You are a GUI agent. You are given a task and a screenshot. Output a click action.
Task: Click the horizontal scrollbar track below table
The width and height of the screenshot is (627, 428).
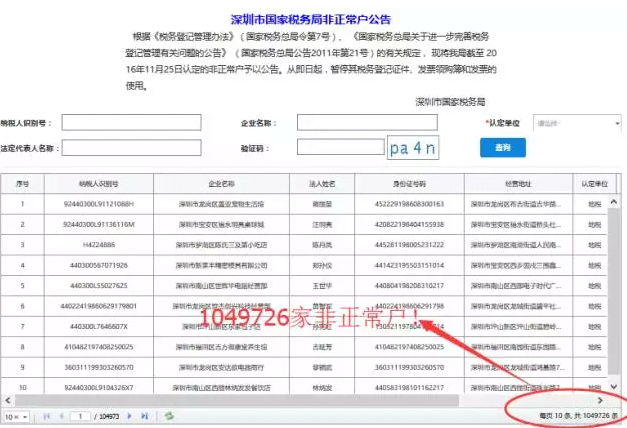click(300, 399)
